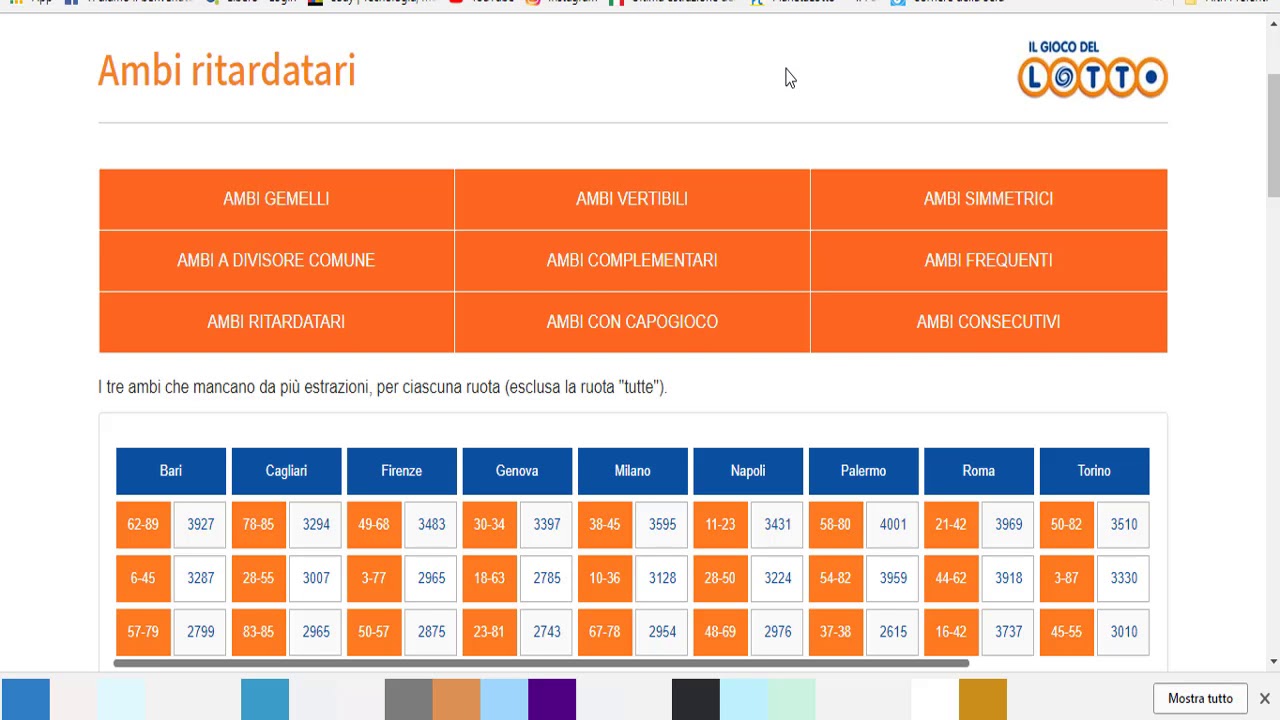Select Torino ambo 50-82
The image size is (1280, 720).
tap(1066, 525)
